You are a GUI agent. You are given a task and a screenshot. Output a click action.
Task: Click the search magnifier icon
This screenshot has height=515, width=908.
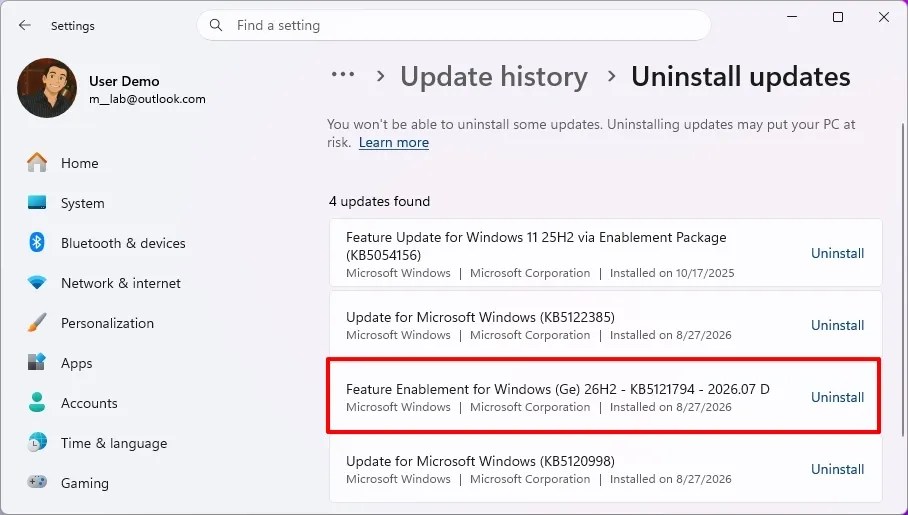[216, 25]
